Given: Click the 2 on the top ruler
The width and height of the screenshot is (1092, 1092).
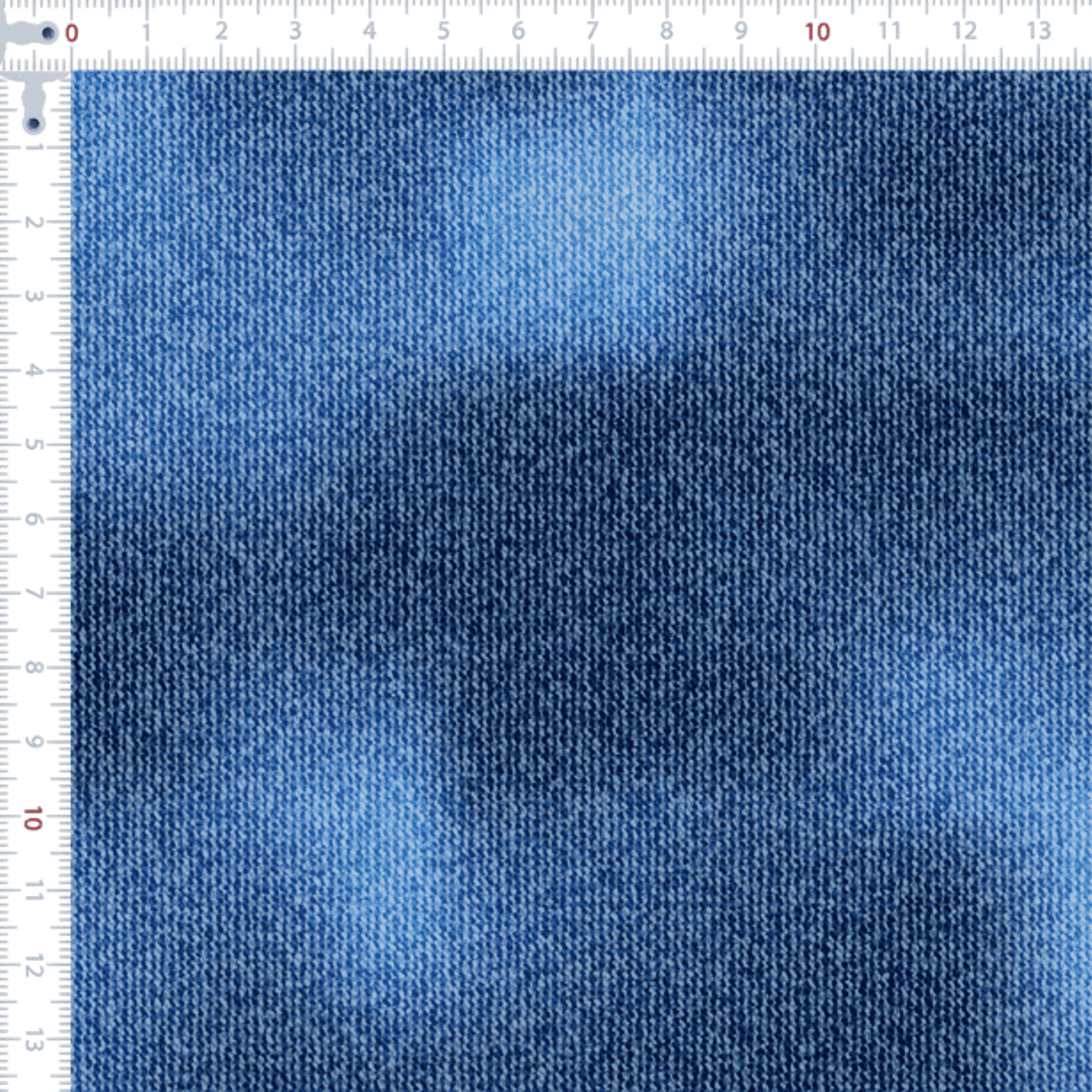Looking at the screenshot, I should pos(221,31).
